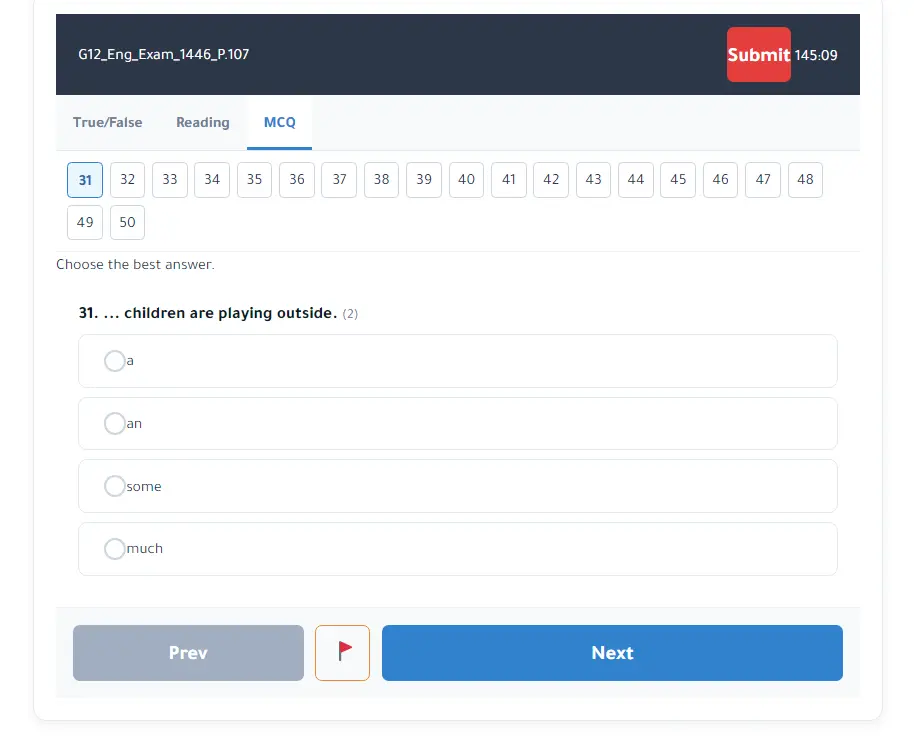Navigate to question 35

pos(255,180)
